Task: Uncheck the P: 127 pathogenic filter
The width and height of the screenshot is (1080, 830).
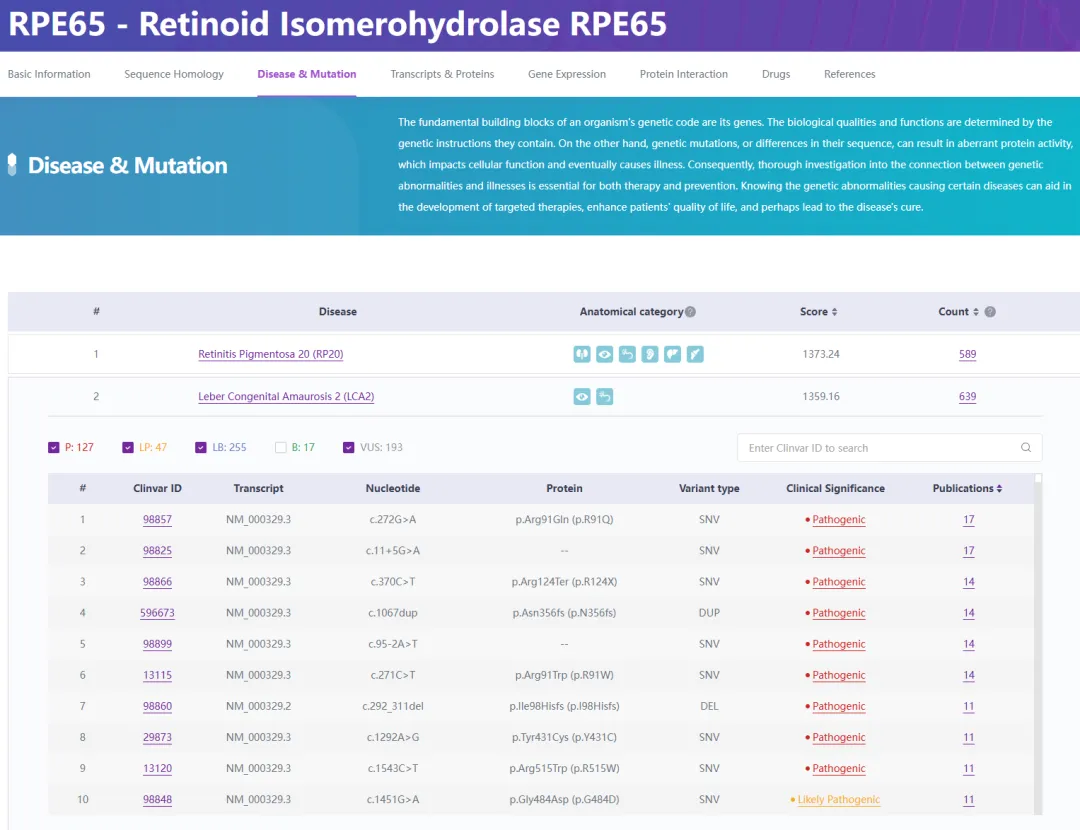Action: (54, 448)
